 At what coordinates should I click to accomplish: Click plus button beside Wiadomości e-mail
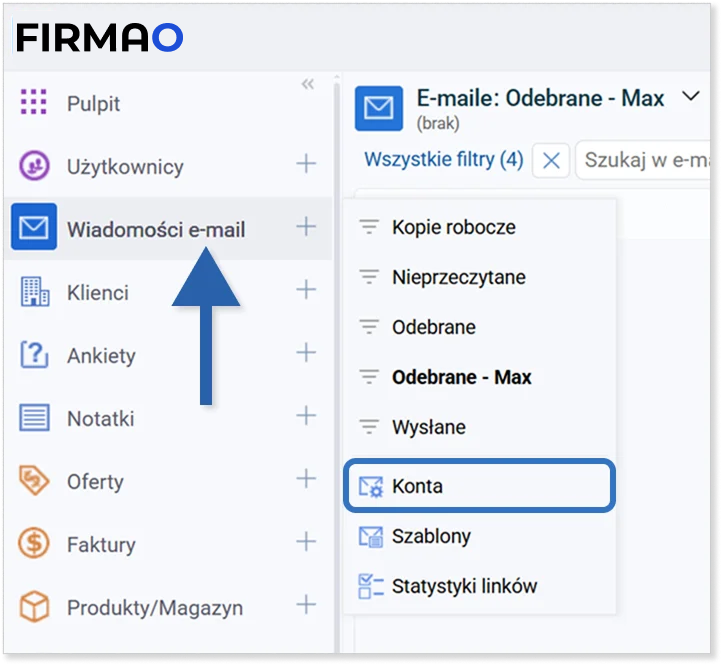coord(306,228)
